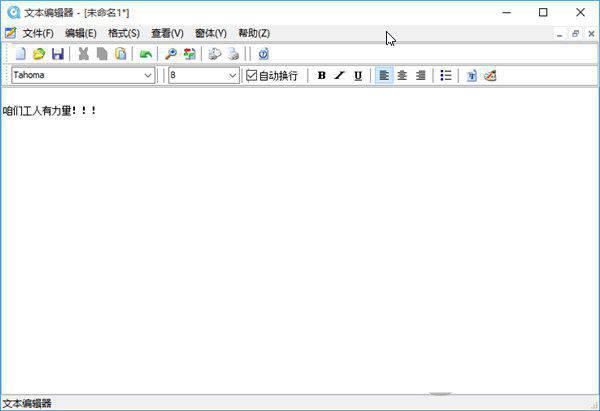Image resolution: width=600 pixels, height=411 pixels.
Task: Click the text 咱们工人有力量!!!
Action: [x=49, y=111]
